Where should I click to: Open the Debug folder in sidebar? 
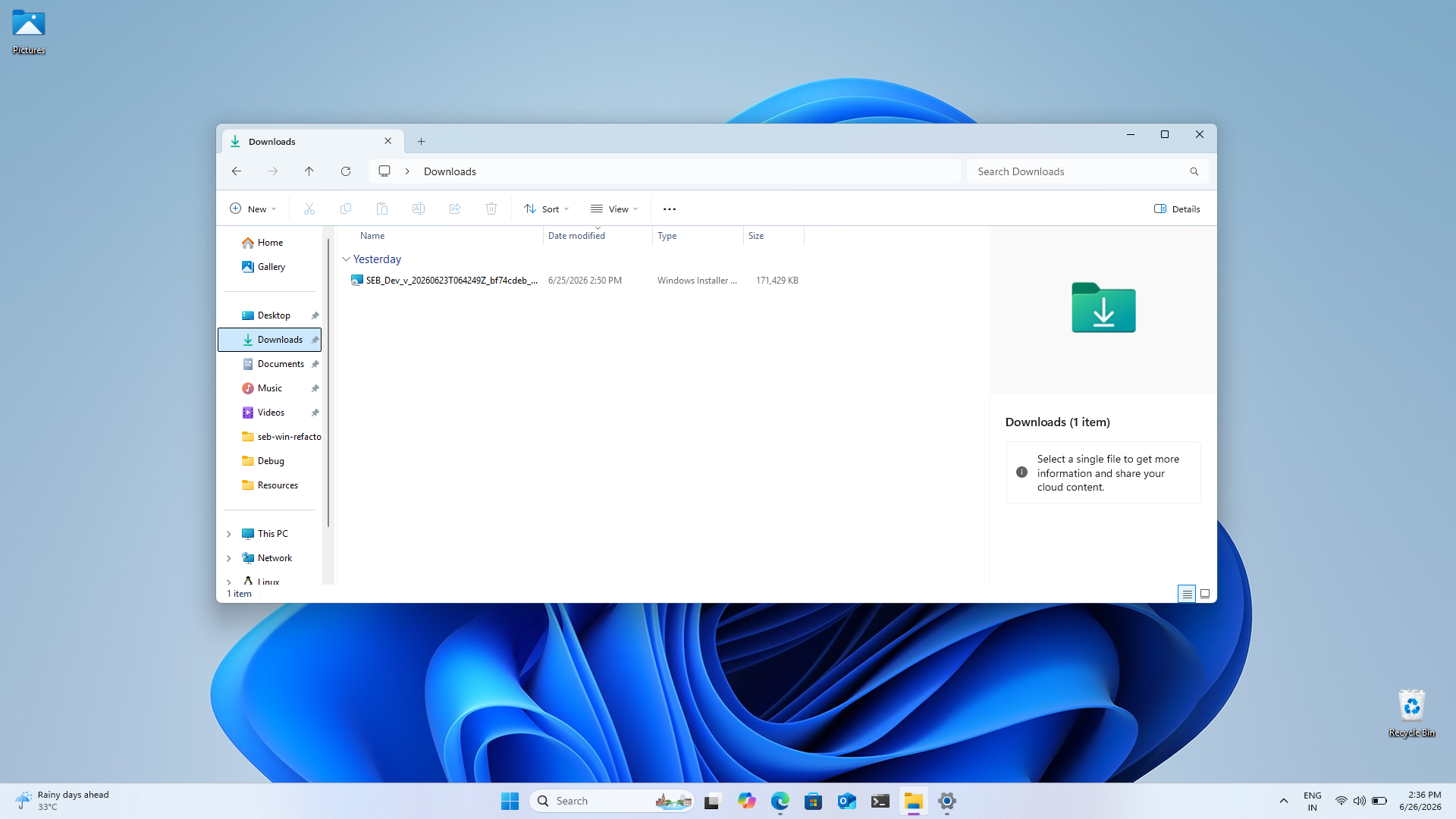tap(270, 461)
